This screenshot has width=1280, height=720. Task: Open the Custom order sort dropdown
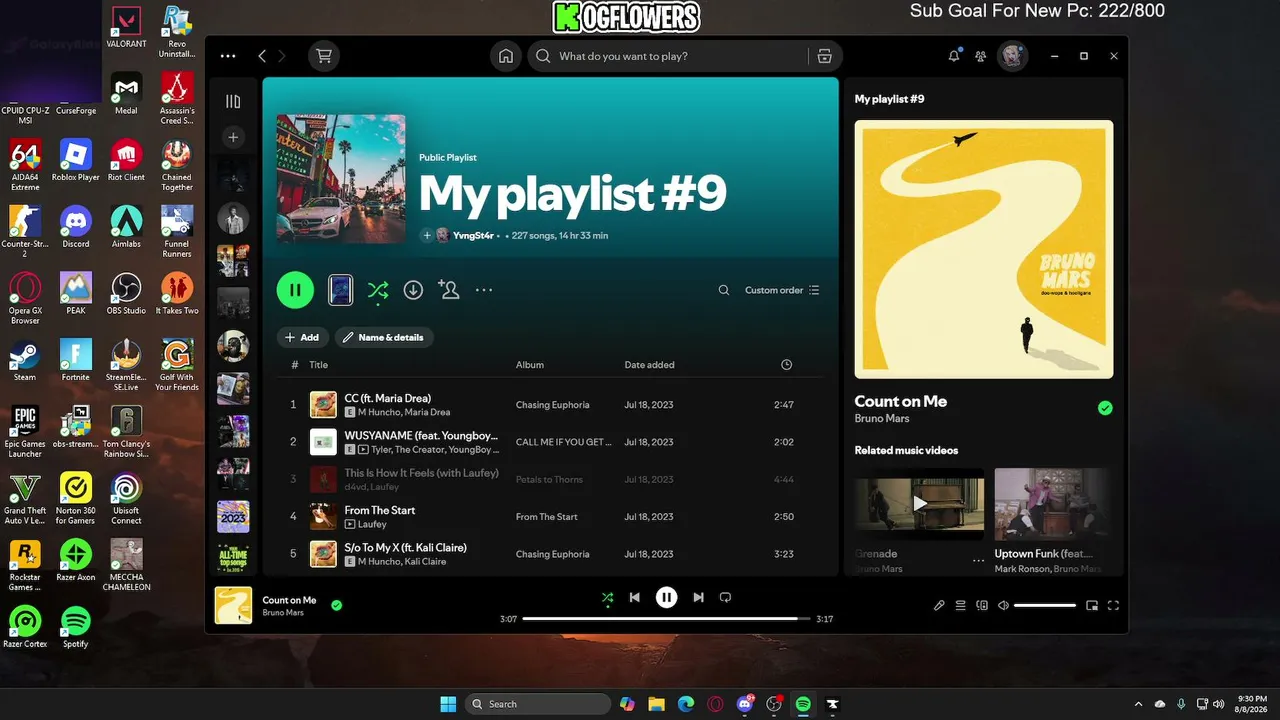(x=782, y=290)
